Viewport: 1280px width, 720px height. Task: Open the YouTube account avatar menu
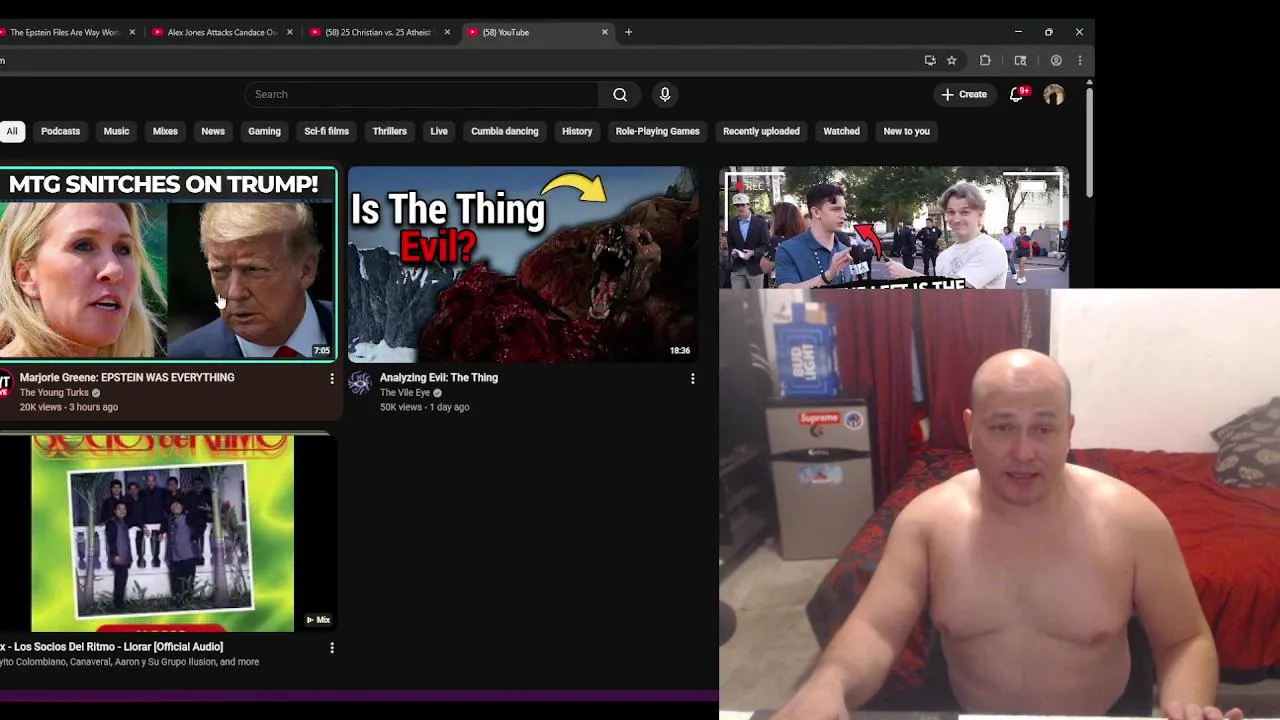(1054, 95)
